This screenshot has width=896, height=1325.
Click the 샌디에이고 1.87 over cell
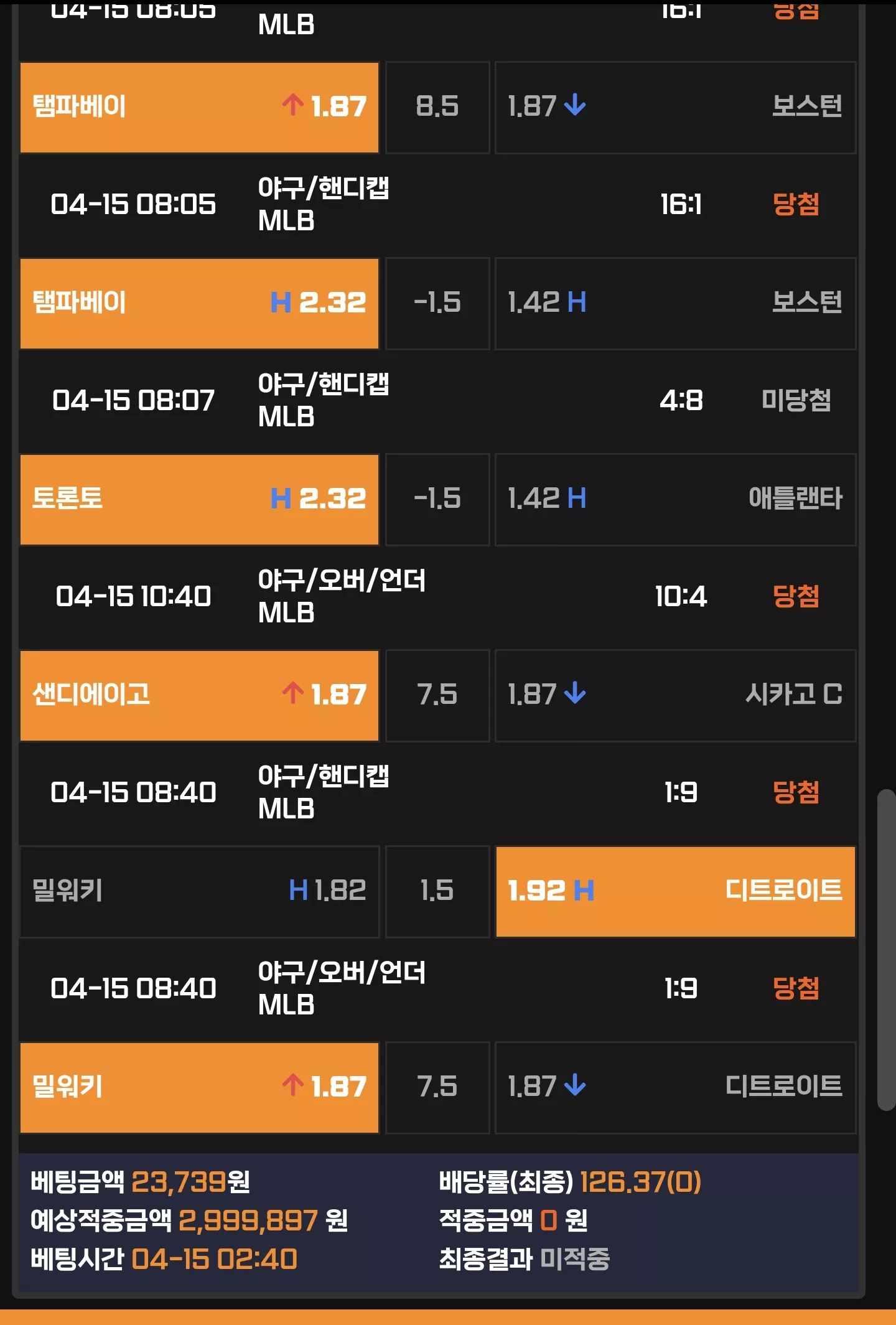(x=199, y=695)
